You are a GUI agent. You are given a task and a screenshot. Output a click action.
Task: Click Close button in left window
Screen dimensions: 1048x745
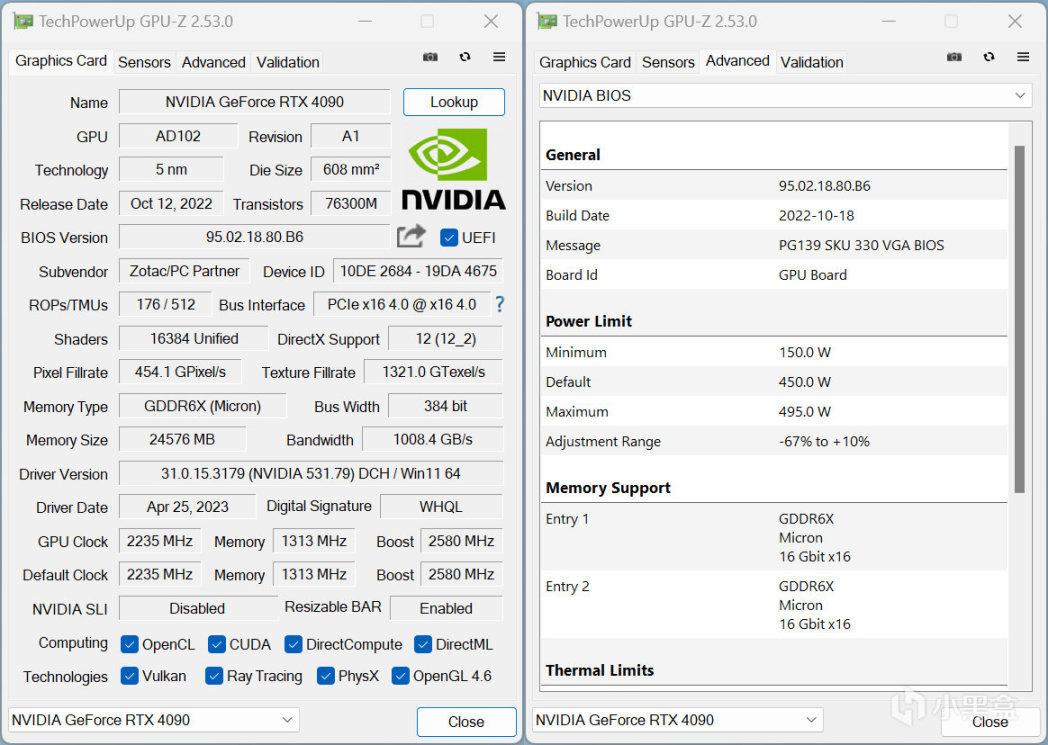coord(467,722)
